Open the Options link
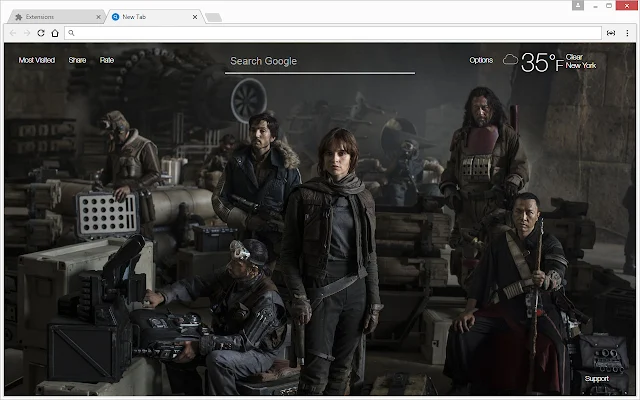Image resolution: width=640 pixels, height=400 pixels. [481, 60]
